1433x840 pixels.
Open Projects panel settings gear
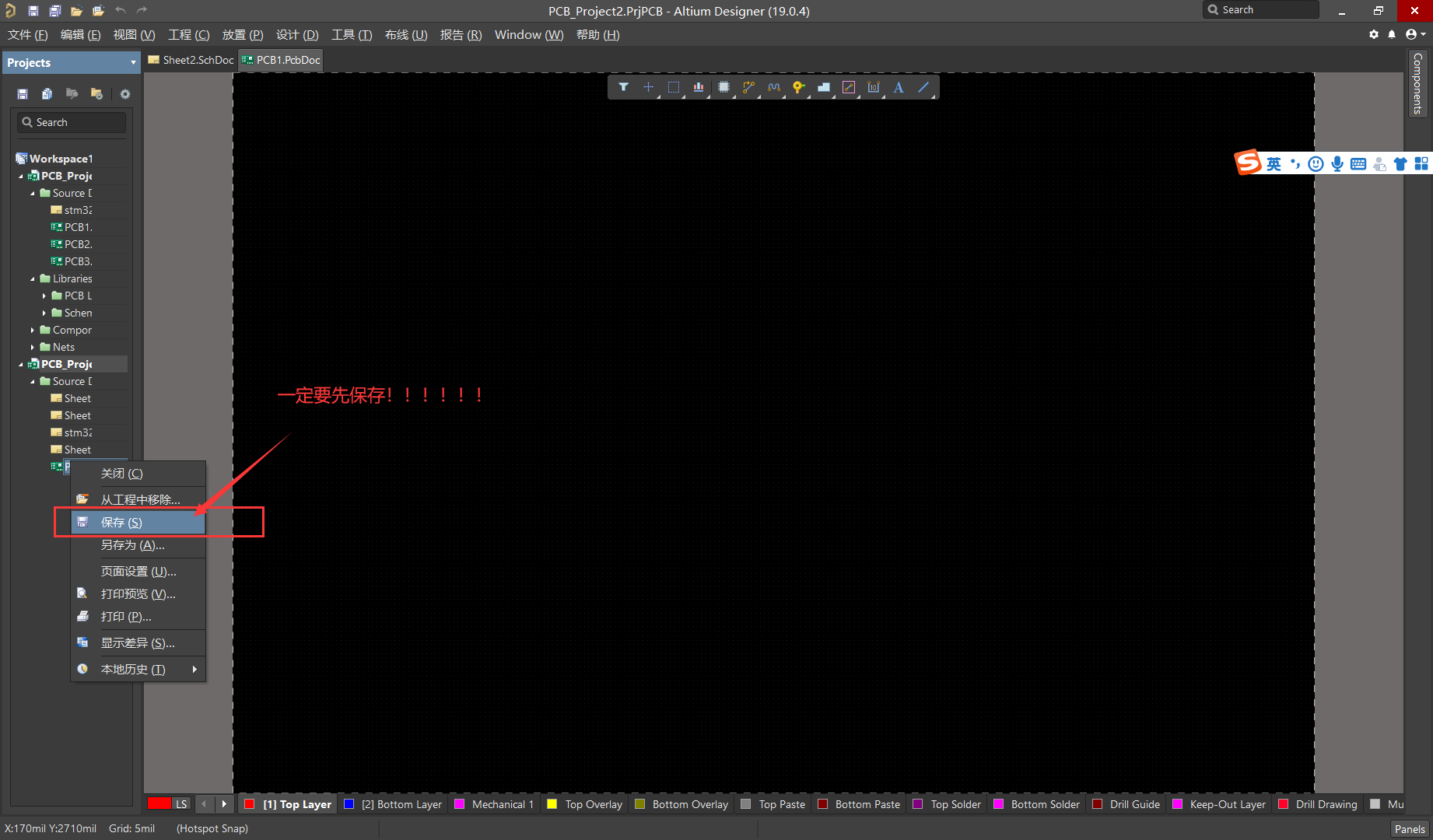point(124,94)
